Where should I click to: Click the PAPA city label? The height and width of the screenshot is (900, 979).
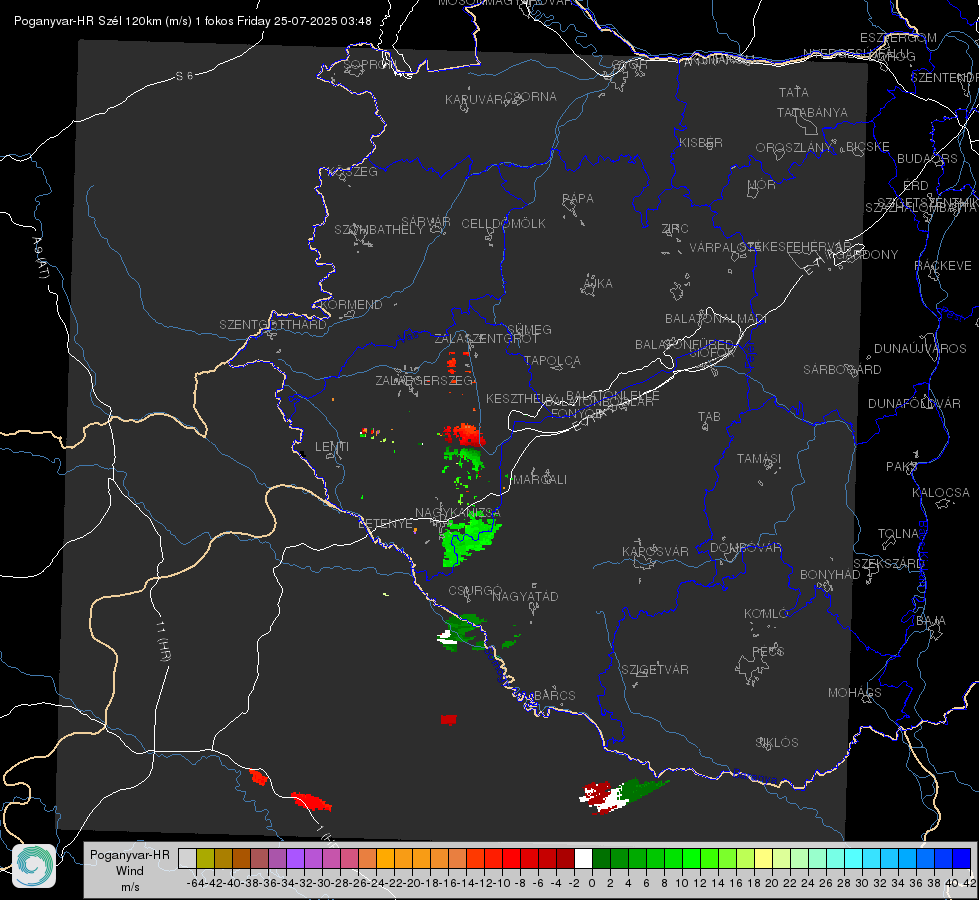coord(578,199)
